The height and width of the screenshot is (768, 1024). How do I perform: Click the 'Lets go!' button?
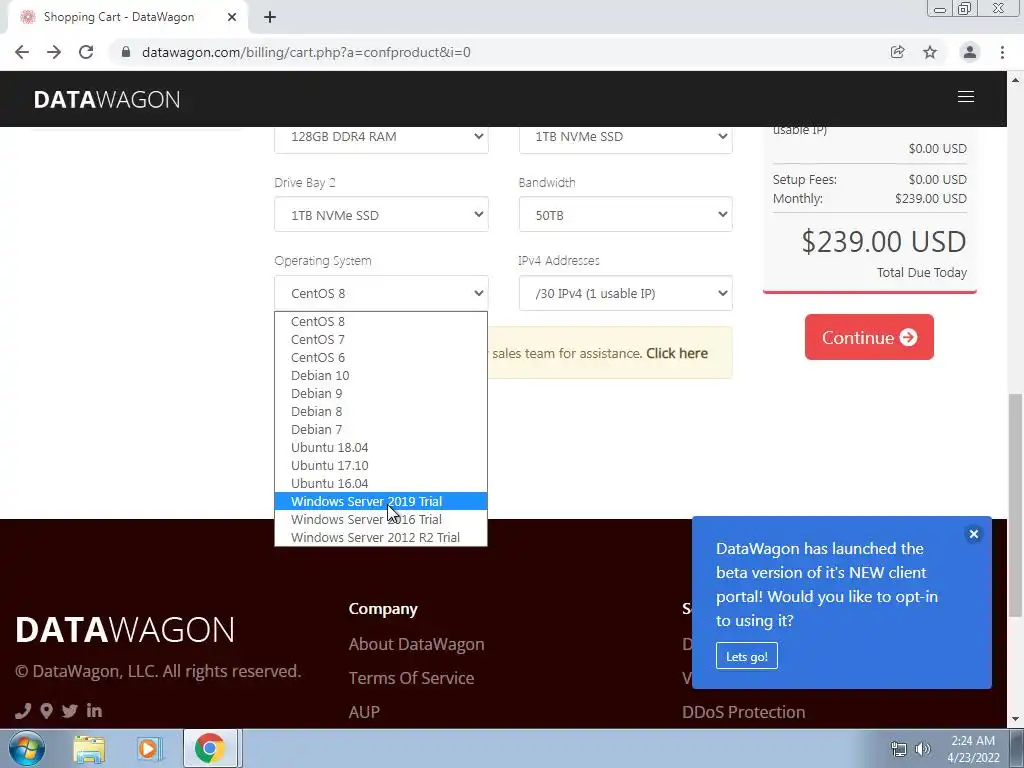(x=746, y=656)
